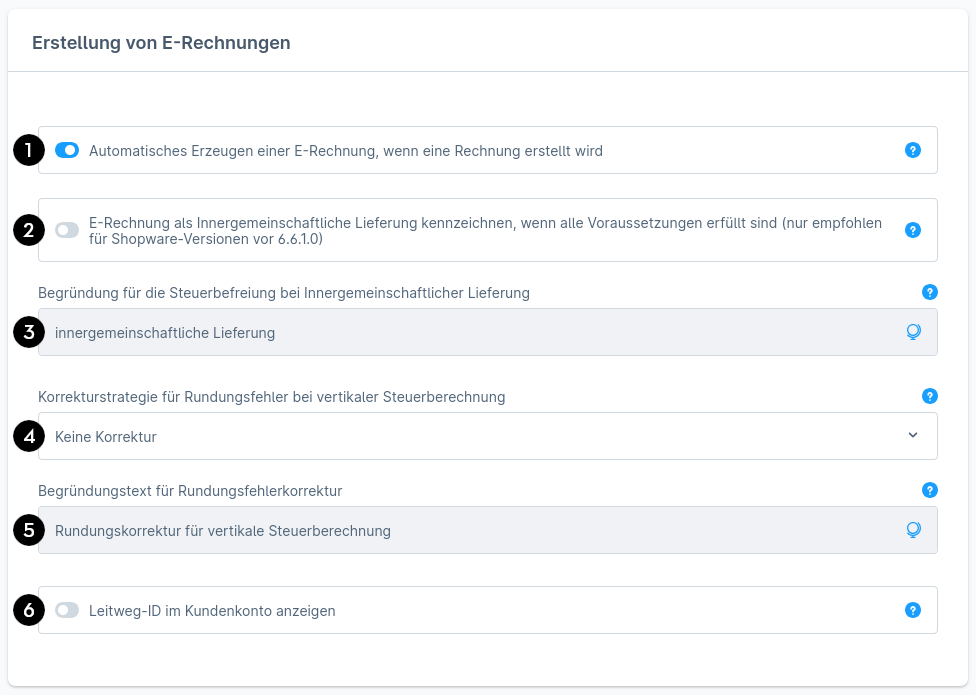The width and height of the screenshot is (976, 695).
Task: Click inheritance icon in innergemeinschaftliche Lieferung field
Action: click(x=913, y=332)
